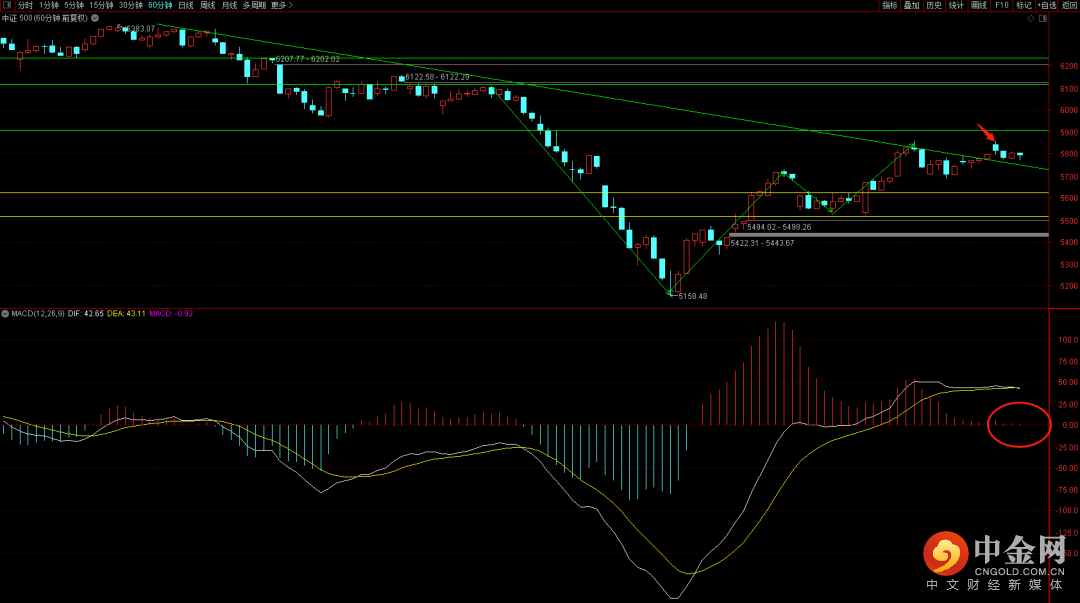The image size is (1080, 603).
Task: Open the 多周期 multi-period view
Action: click(x=254, y=5)
